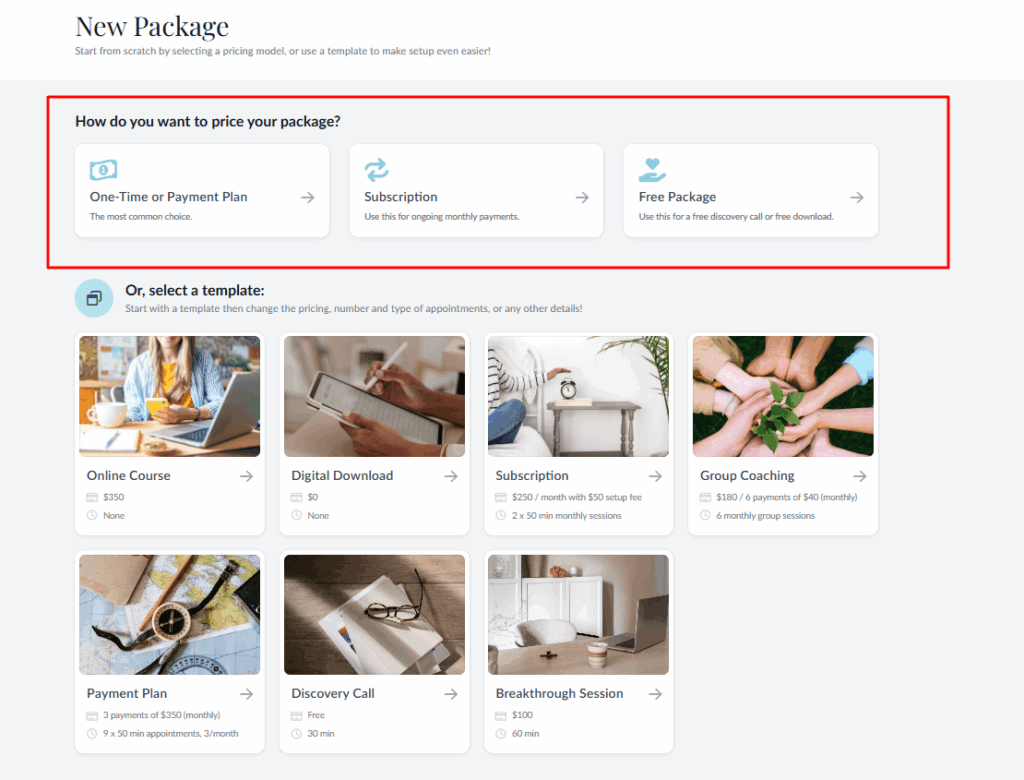The width and height of the screenshot is (1024, 780).
Task: Pick the Free Package pricing option
Action: (x=678, y=197)
